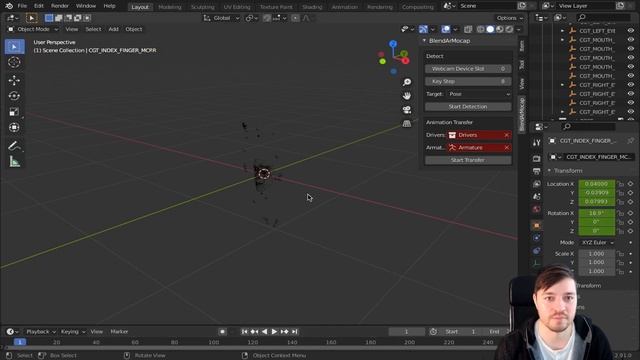Open the Output properties tab icon
The image size is (640, 360).
(x=536, y=171)
